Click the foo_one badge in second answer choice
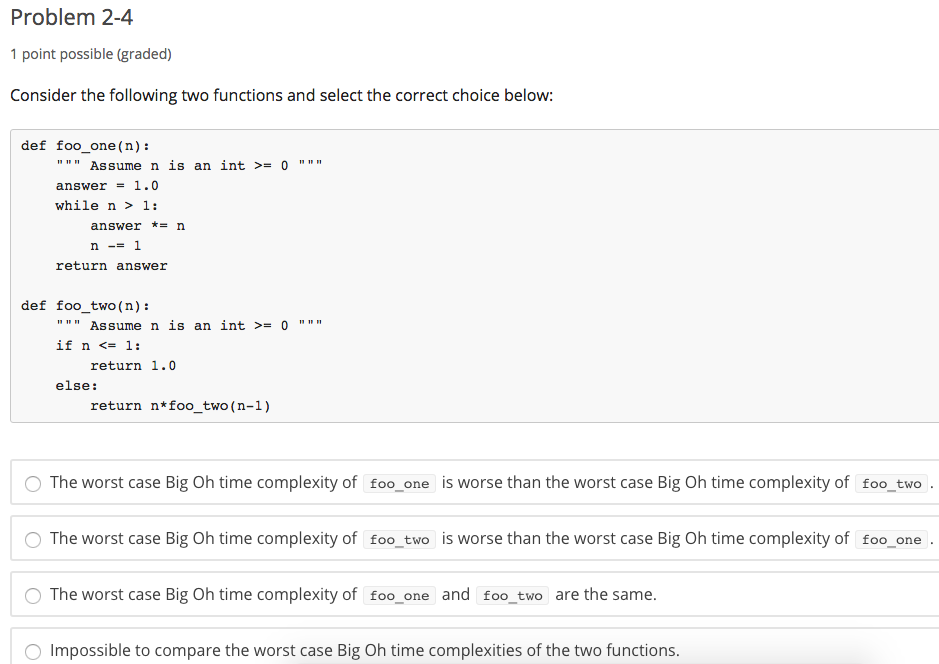Screen dimensions: 939x664 tap(890, 539)
